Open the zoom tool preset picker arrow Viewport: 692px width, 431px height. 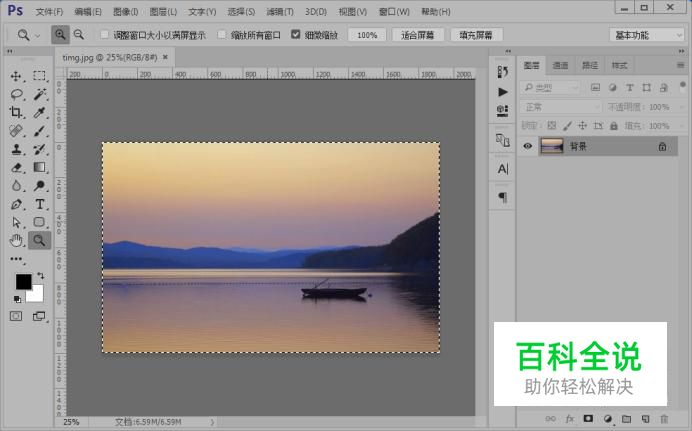point(38,35)
